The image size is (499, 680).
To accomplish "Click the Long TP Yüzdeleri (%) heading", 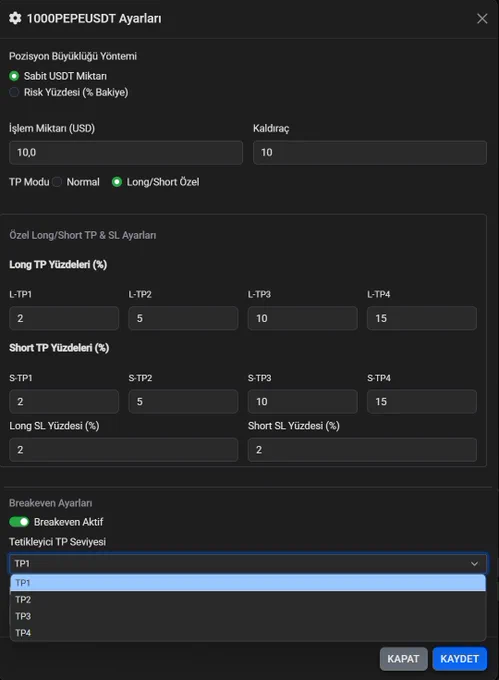I will [58, 265].
